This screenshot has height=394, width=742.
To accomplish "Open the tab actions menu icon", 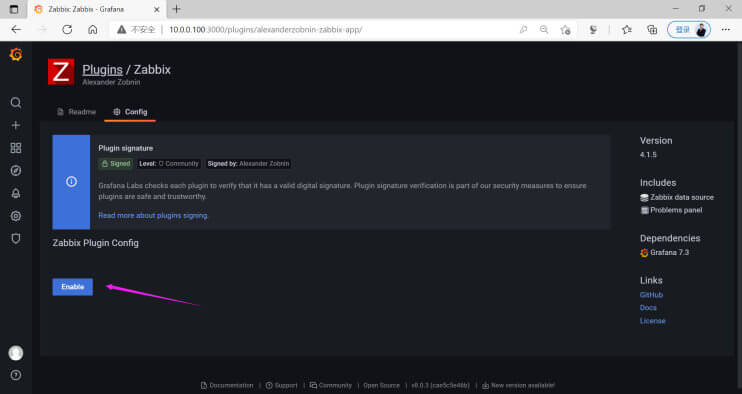I will (x=14, y=9).
